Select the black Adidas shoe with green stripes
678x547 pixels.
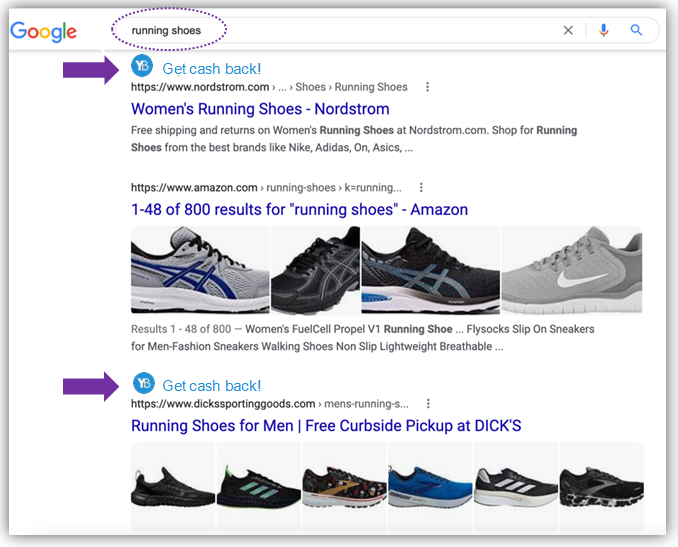pos(259,486)
